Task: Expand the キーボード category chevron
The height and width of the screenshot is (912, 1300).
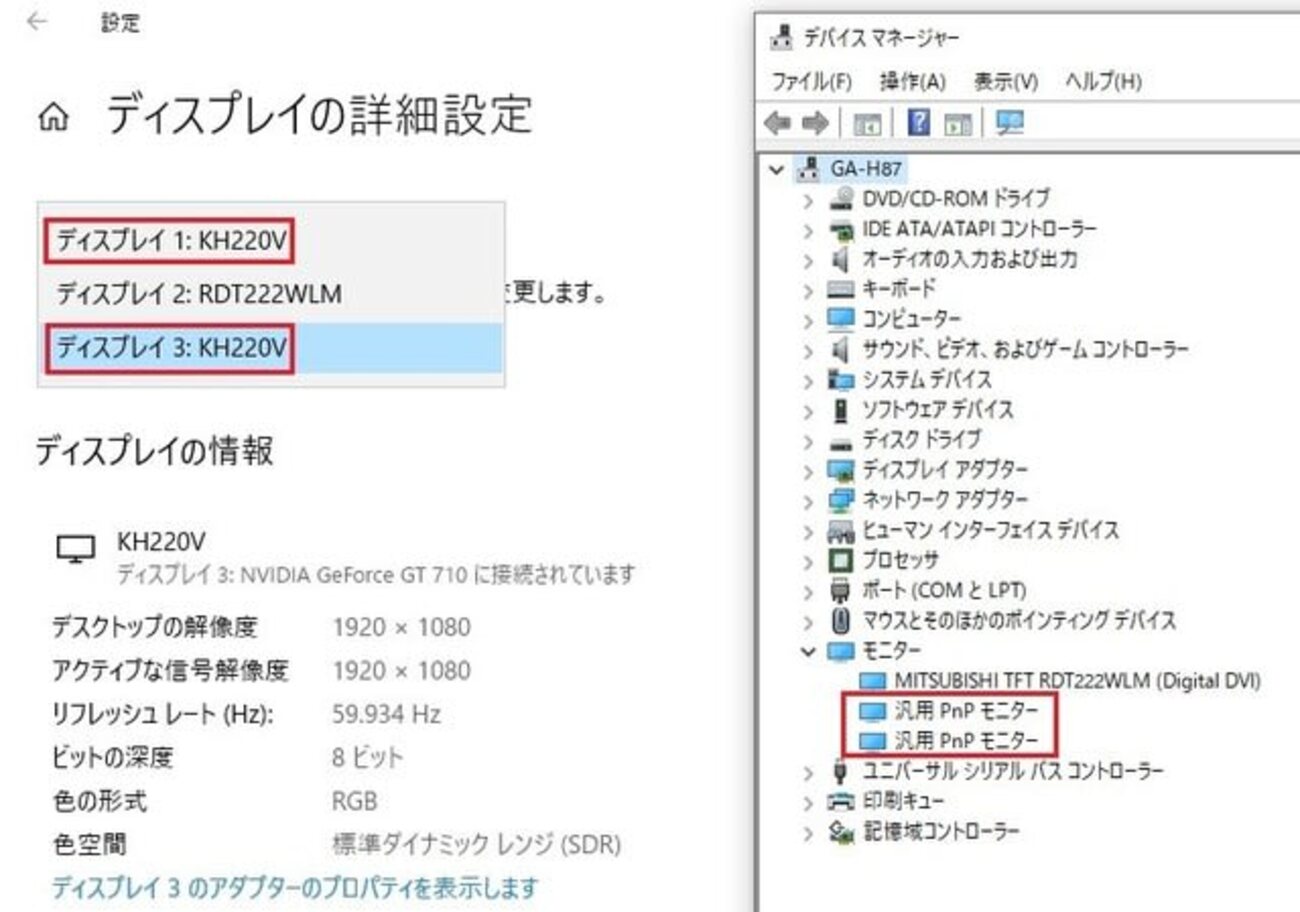Action: pos(810,289)
